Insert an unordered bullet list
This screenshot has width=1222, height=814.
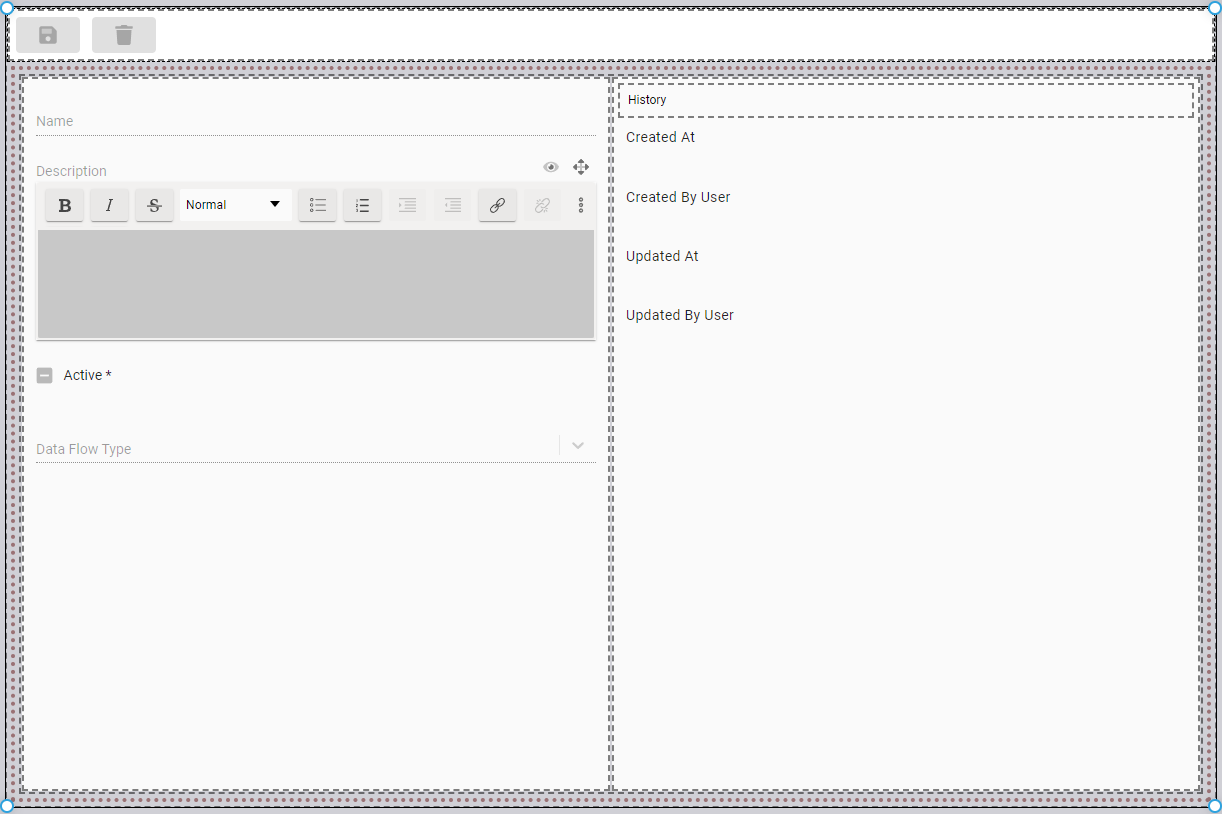[318, 205]
